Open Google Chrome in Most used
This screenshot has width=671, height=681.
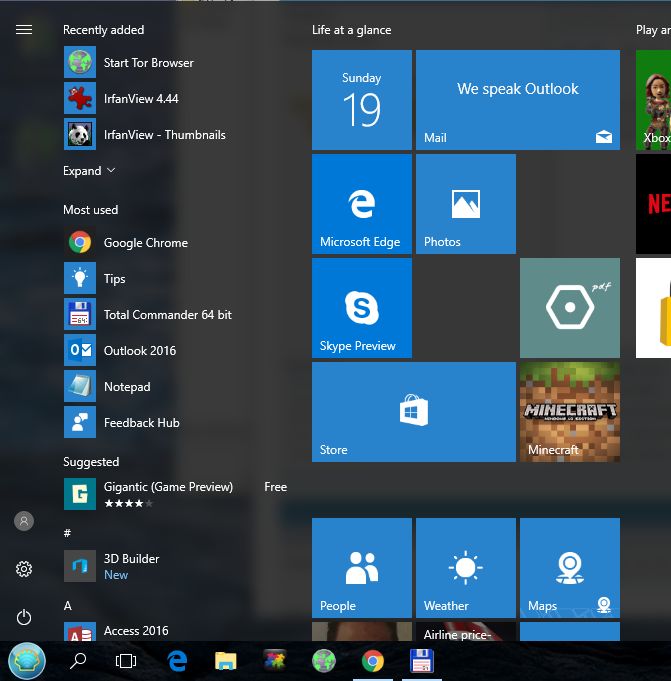tap(145, 243)
